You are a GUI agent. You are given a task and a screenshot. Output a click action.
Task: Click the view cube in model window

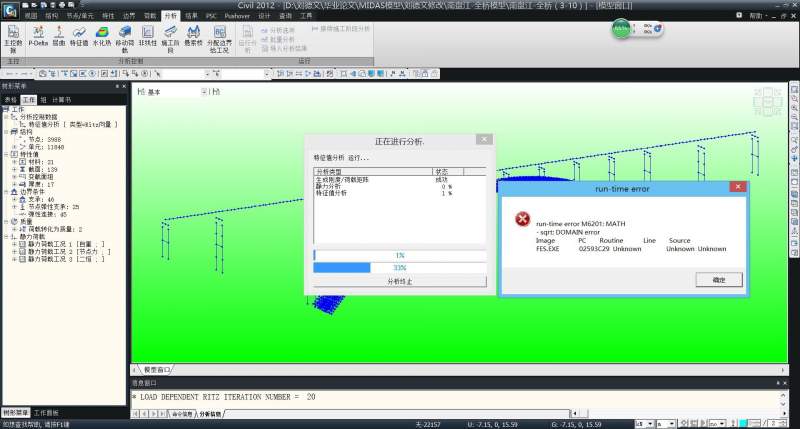[x=767, y=101]
